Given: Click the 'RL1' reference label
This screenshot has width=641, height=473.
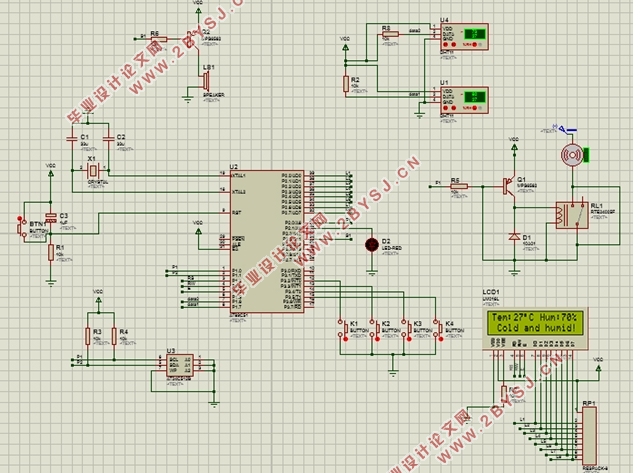Looking at the screenshot, I should [596, 206].
